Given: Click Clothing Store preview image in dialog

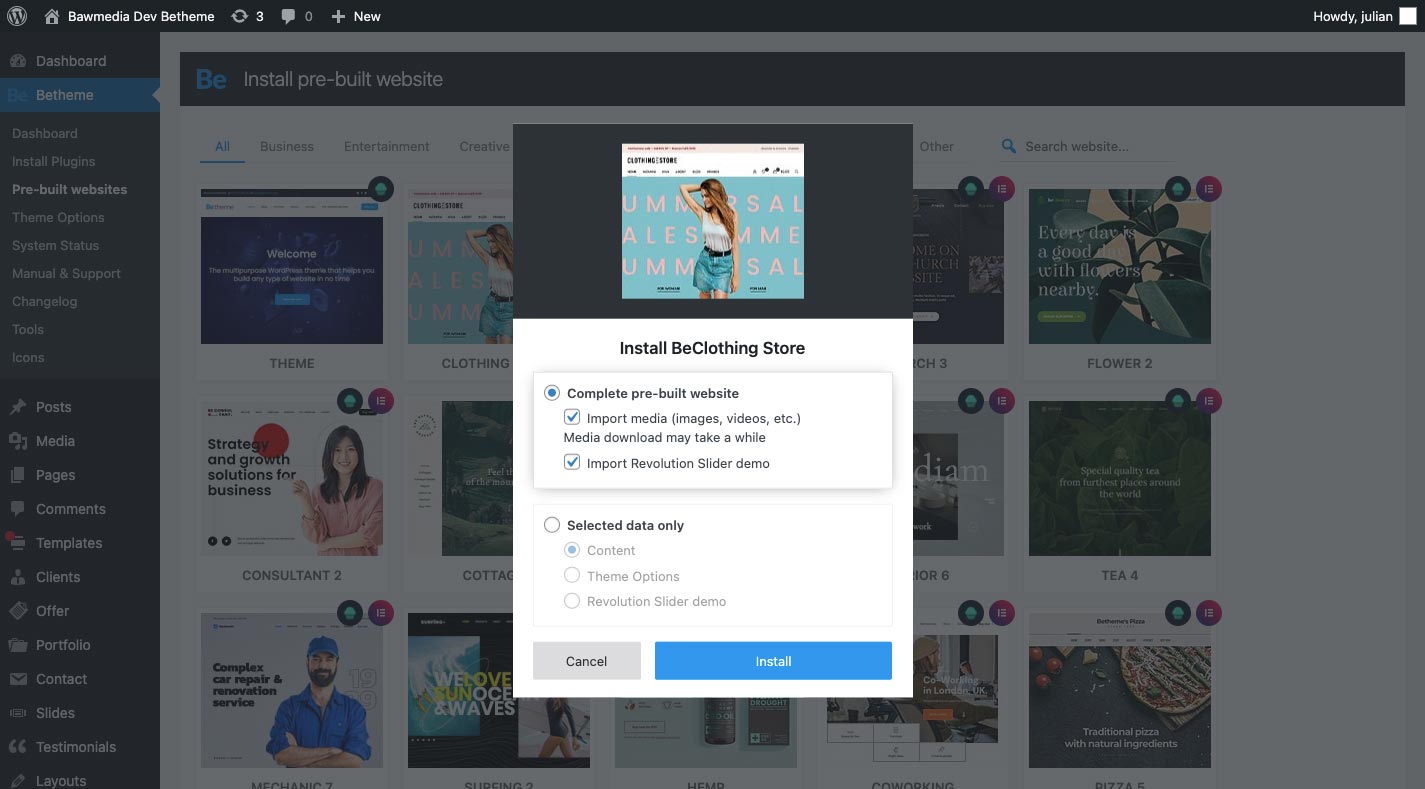Looking at the screenshot, I should 713,221.
